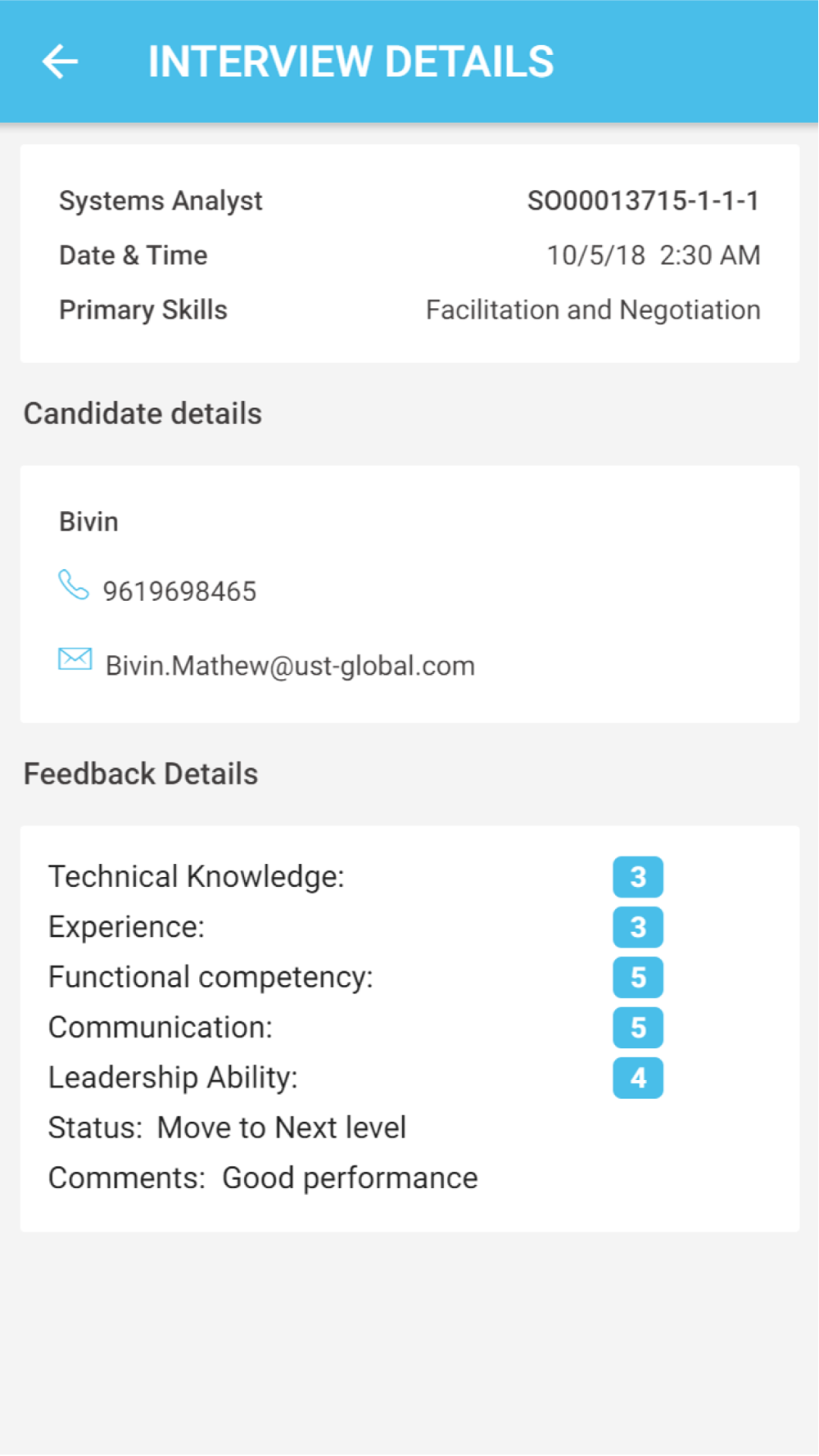
Task: Select the Candidate details section heading
Action: point(143,414)
